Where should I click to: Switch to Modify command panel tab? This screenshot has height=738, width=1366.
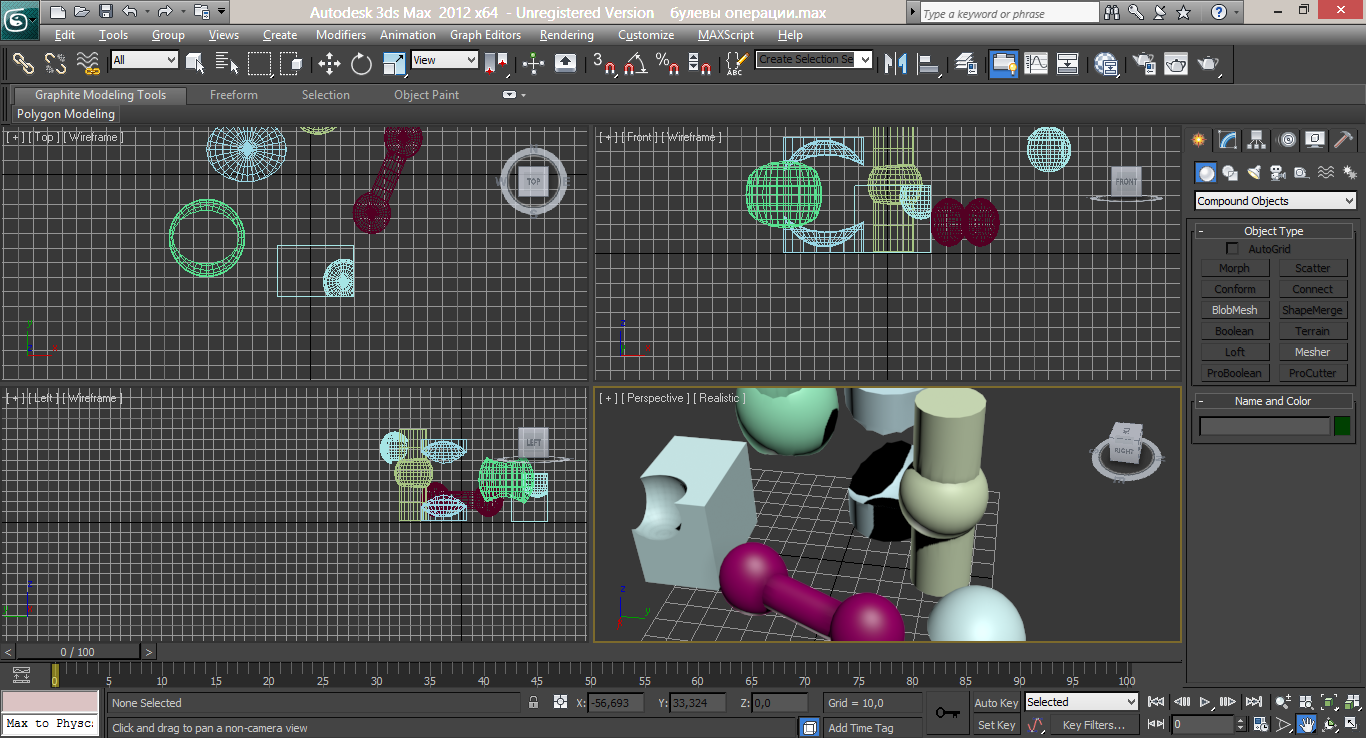[x=1227, y=140]
